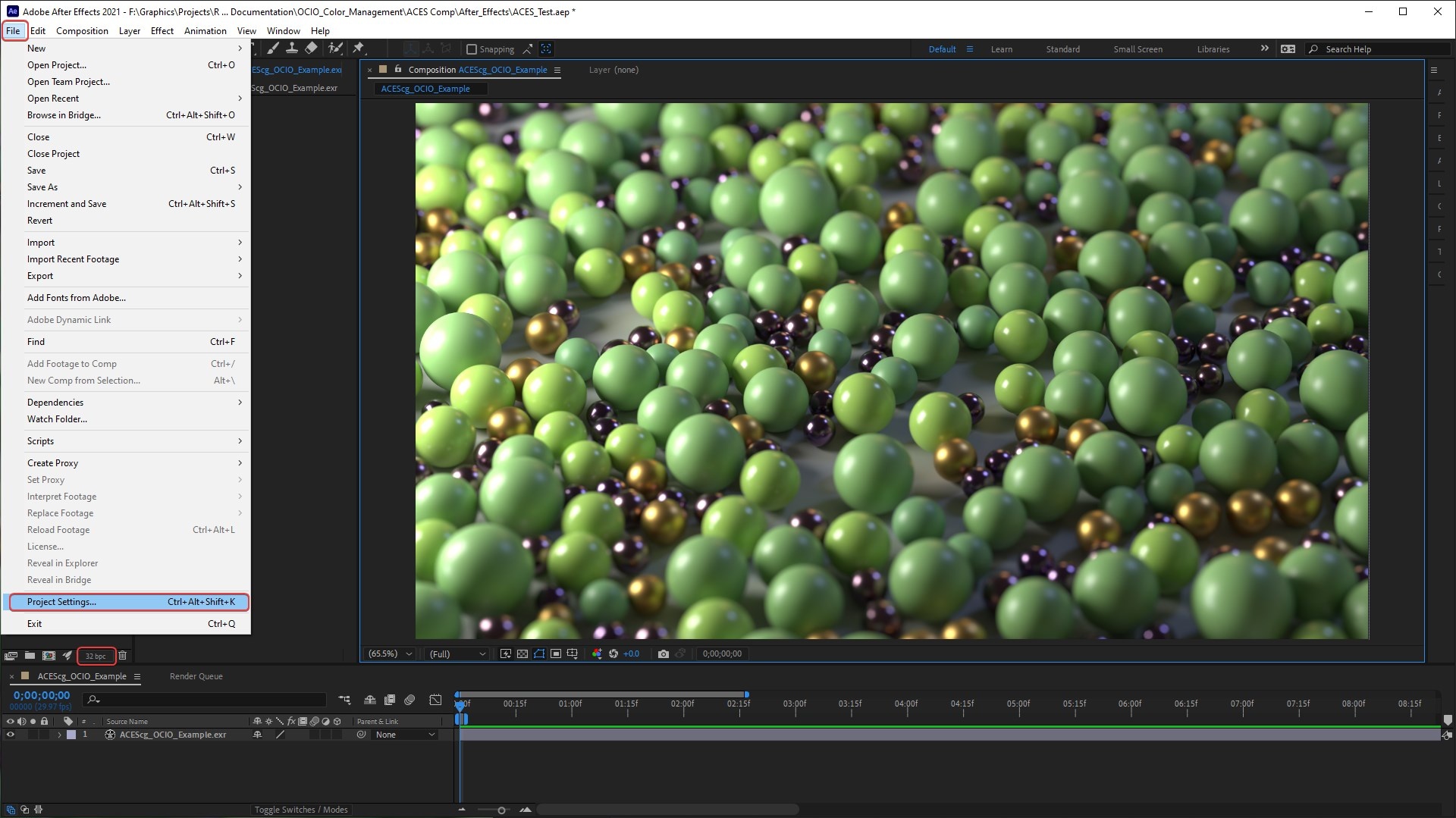
Task: Open the Graph Editor icon in timeline
Action: (x=435, y=700)
